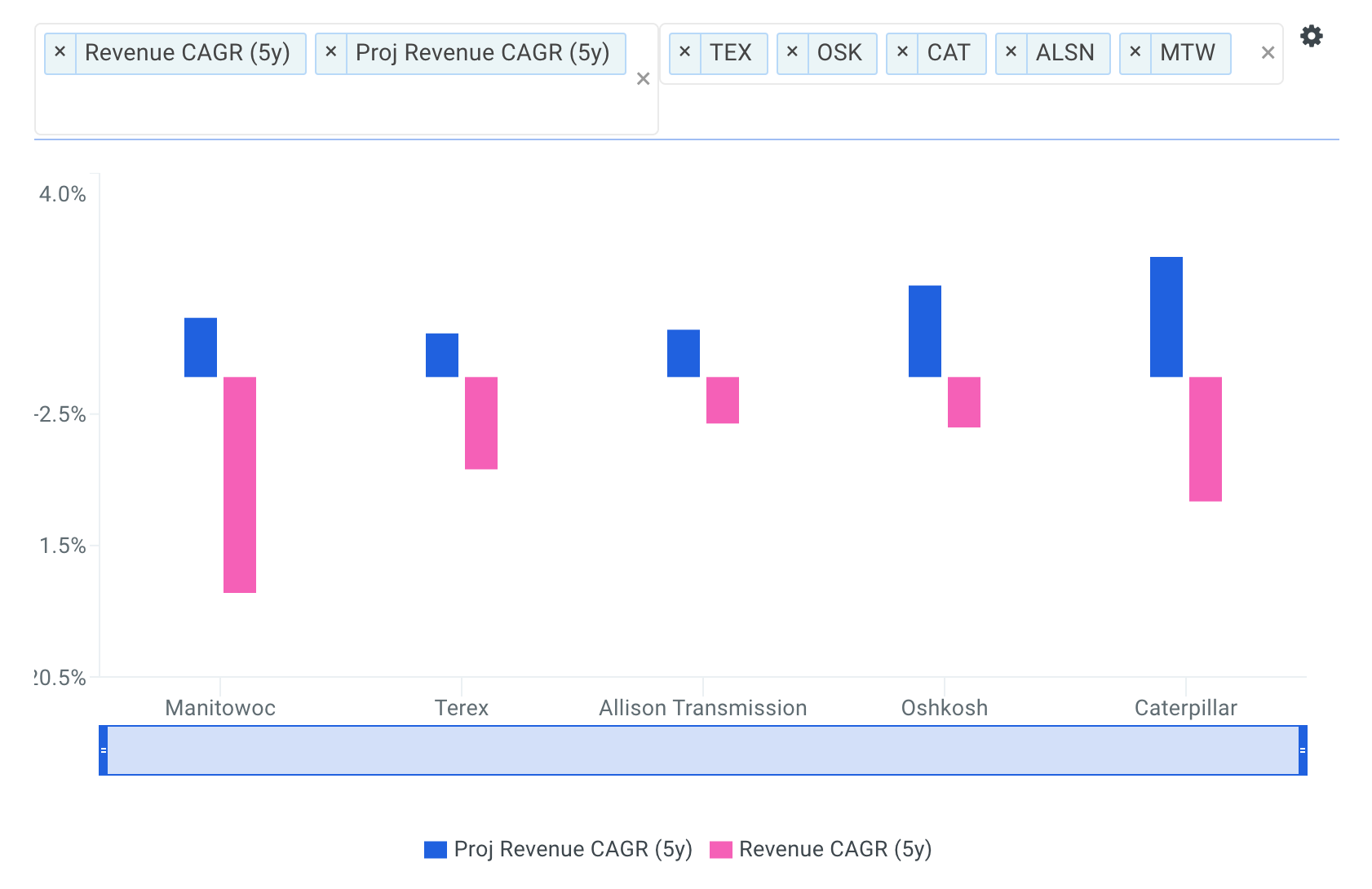Click the Oshkosh axis label
Screen dimensions: 1372x889
coord(945,708)
